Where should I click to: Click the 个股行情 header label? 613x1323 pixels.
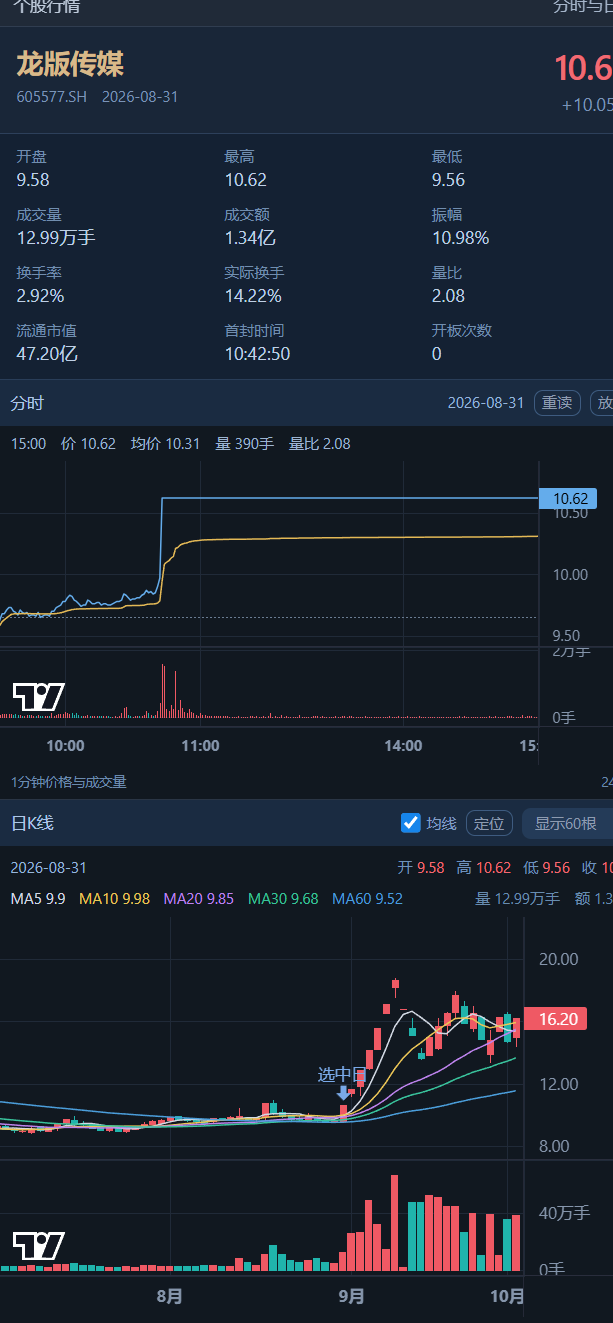pos(46,7)
